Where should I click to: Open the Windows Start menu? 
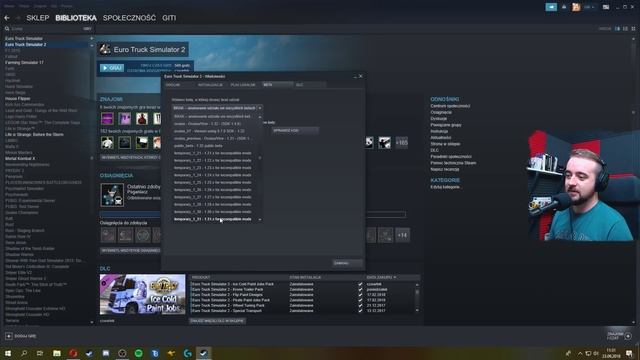click(x=8, y=353)
